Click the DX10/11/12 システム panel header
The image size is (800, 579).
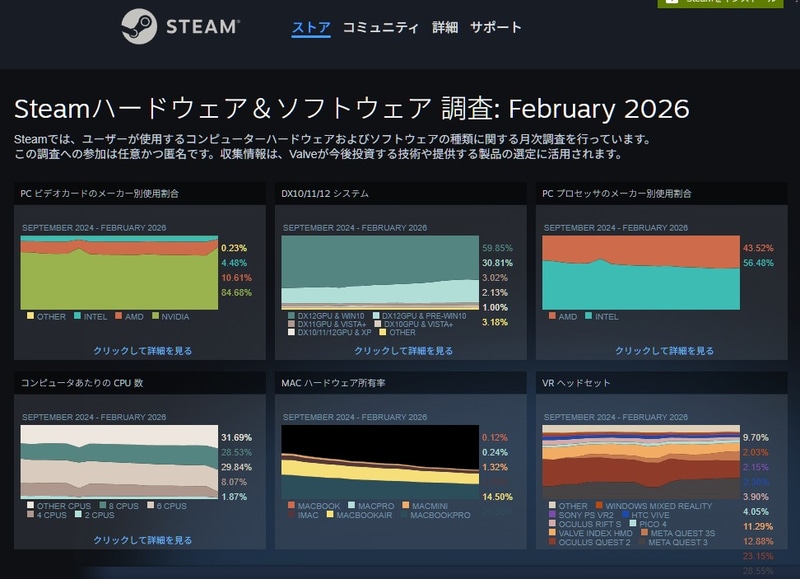(401, 193)
